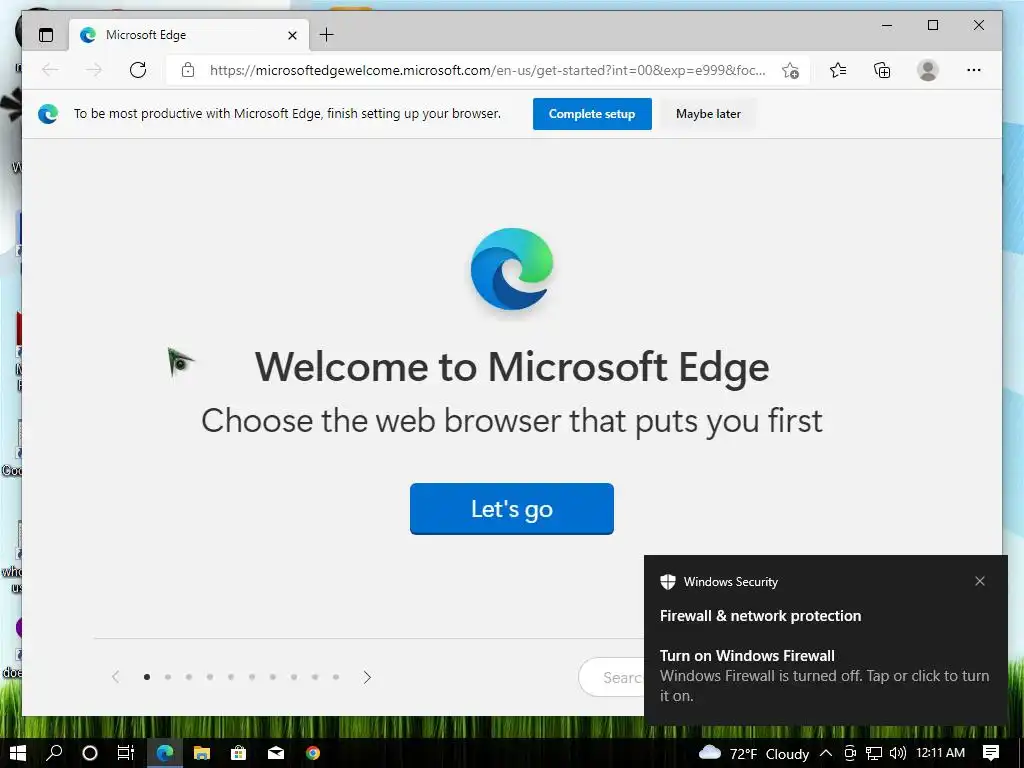Open Mail app from taskbar
The height and width of the screenshot is (768, 1024).
[x=276, y=753]
